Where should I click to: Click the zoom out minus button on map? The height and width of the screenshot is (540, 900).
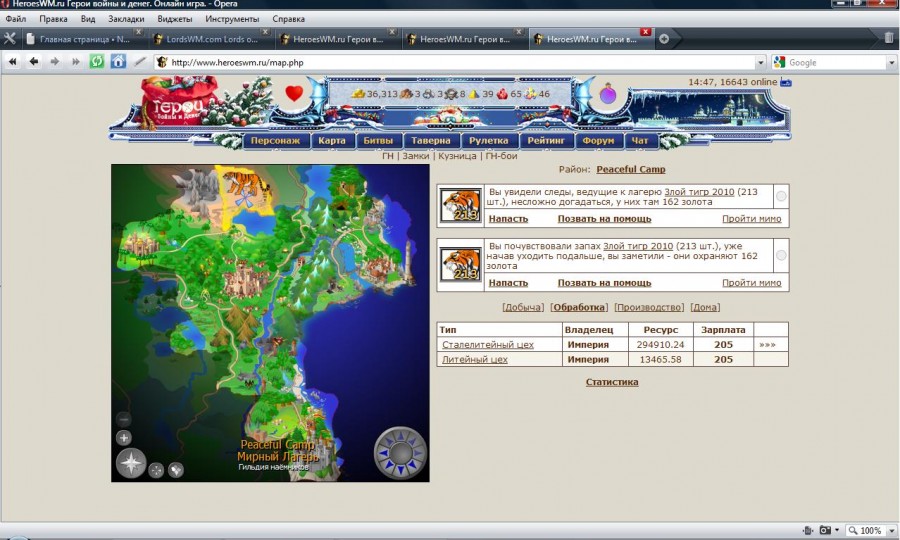(x=124, y=419)
